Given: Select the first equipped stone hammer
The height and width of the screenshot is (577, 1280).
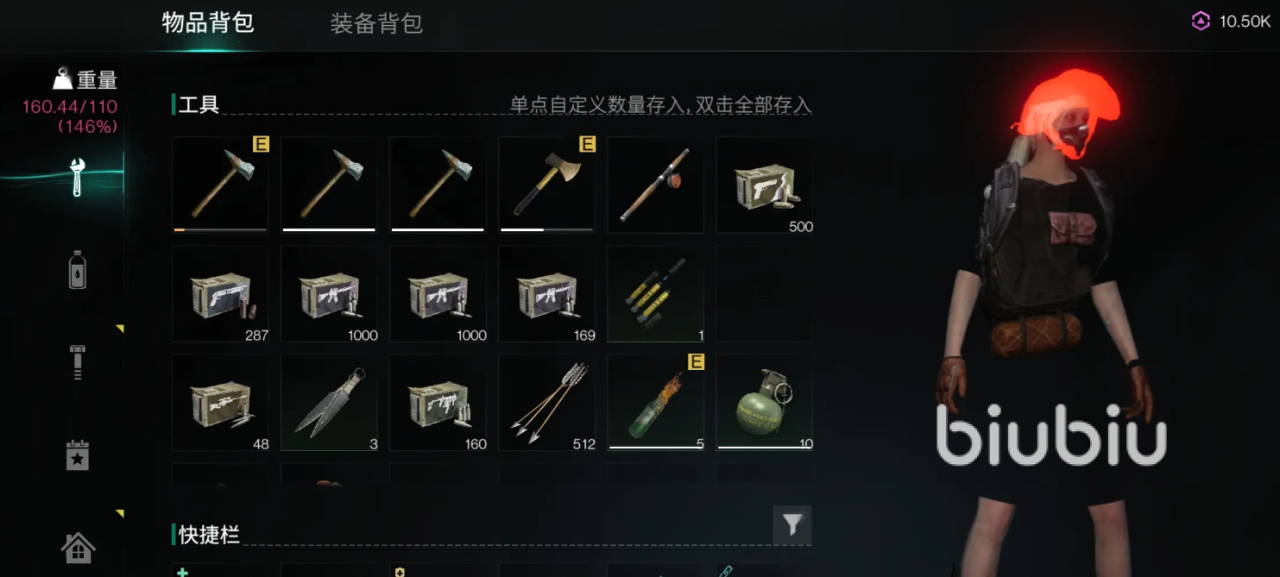Looking at the screenshot, I should pyautogui.click(x=220, y=185).
